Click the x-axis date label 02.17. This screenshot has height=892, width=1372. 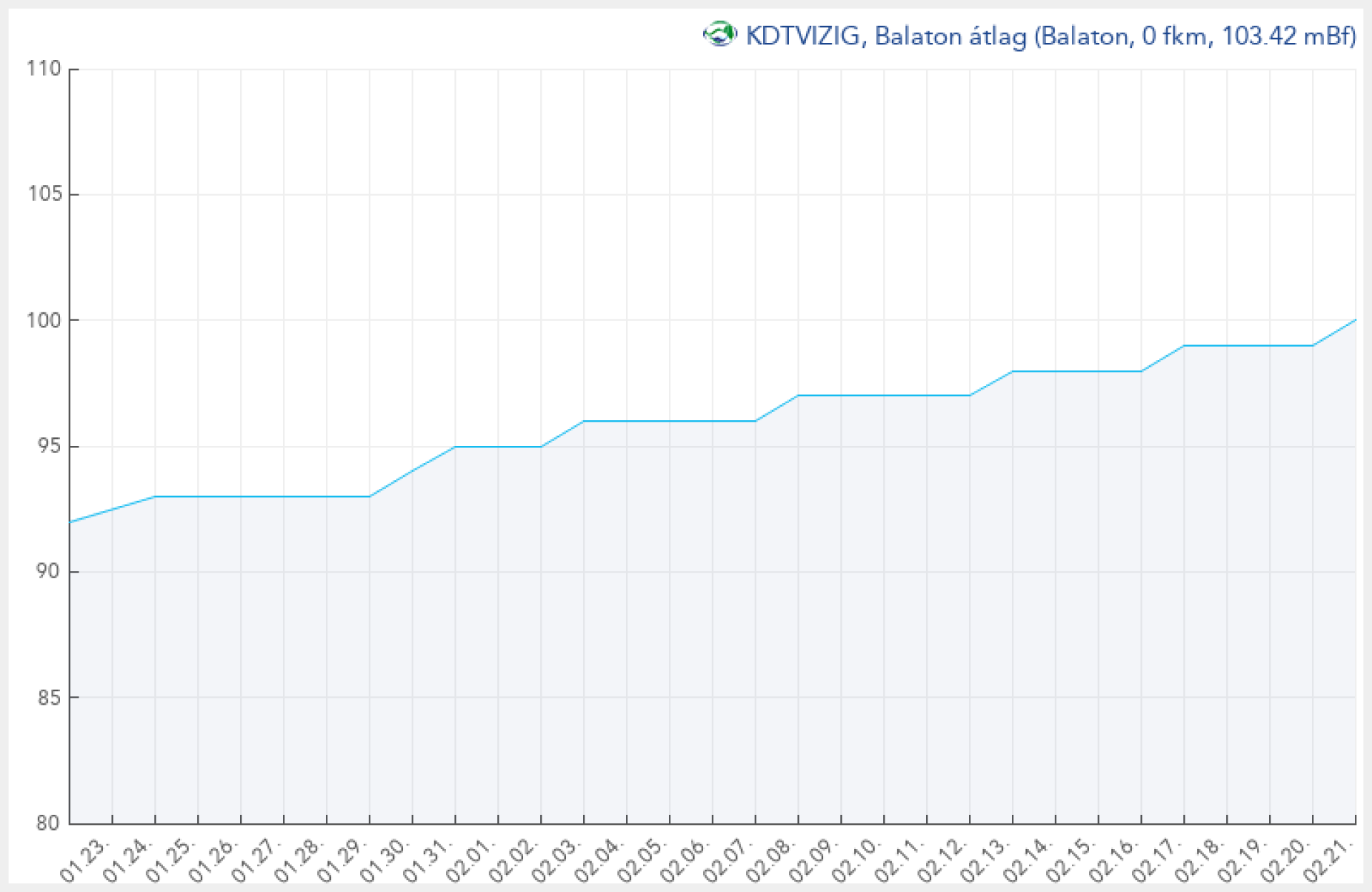[x=1156, y=861]
